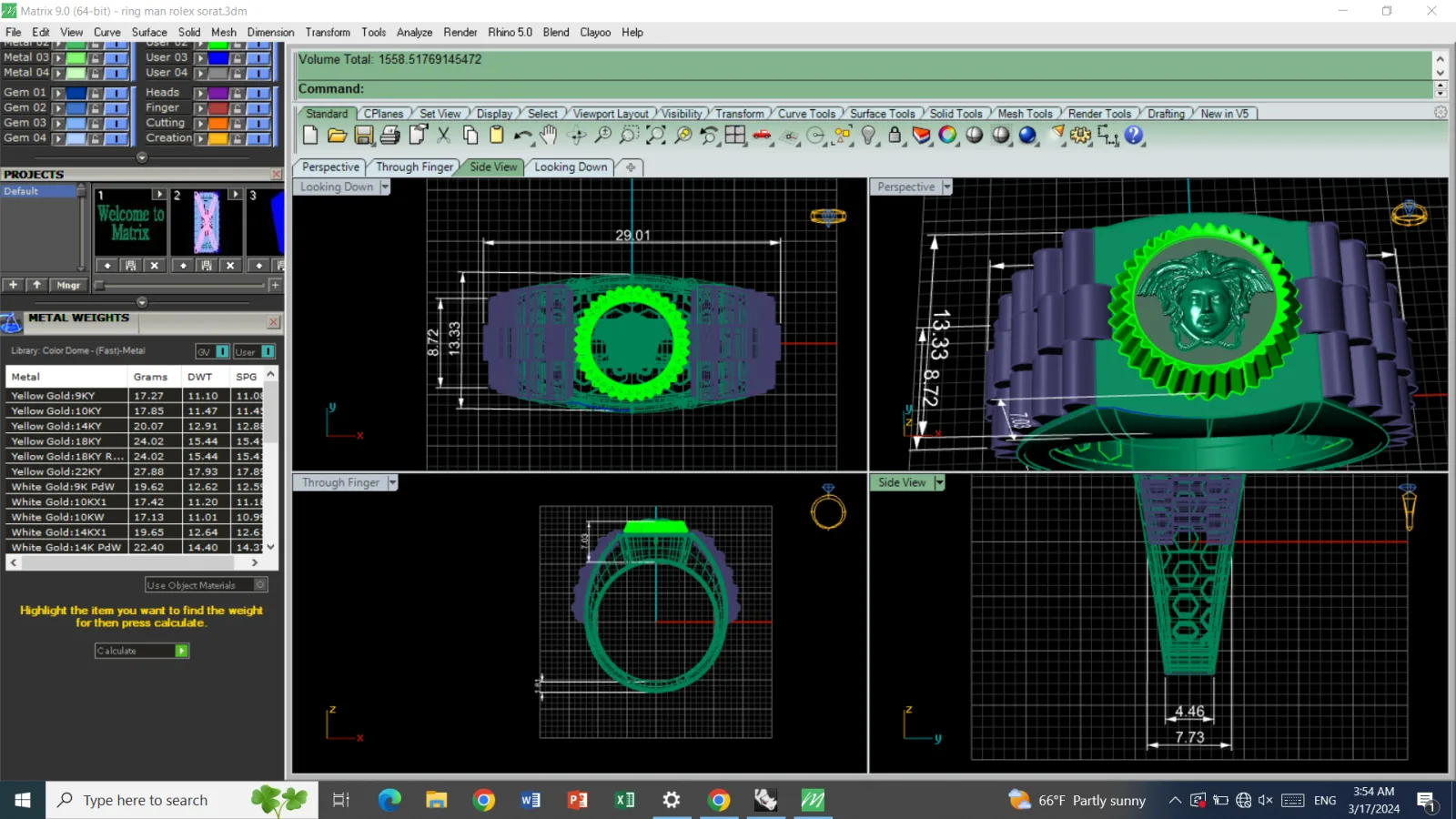
Task: Switch to the Solid Tools toolbar tab
Action: pyautogui.click(x=955, y=114)
